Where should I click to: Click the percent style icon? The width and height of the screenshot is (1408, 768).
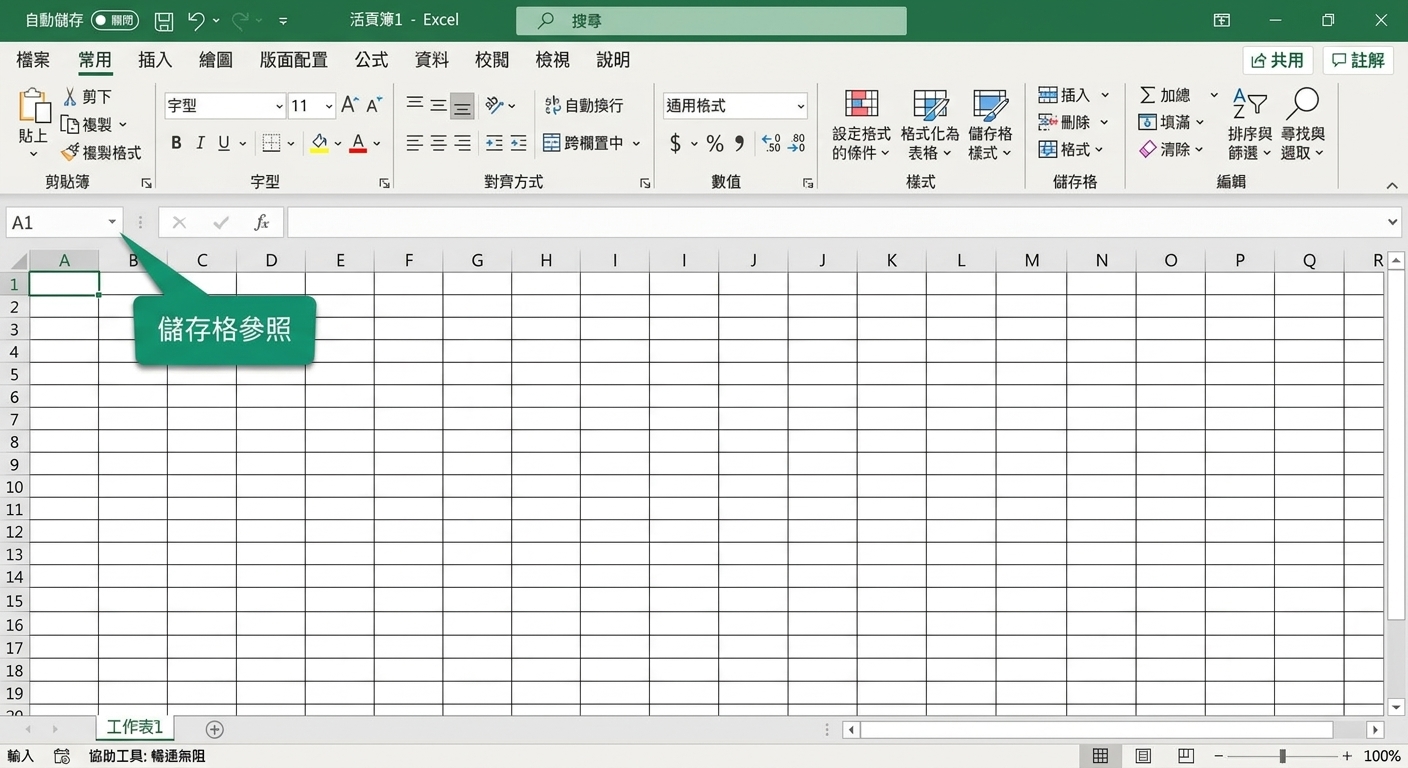click(x=715, y=144)
